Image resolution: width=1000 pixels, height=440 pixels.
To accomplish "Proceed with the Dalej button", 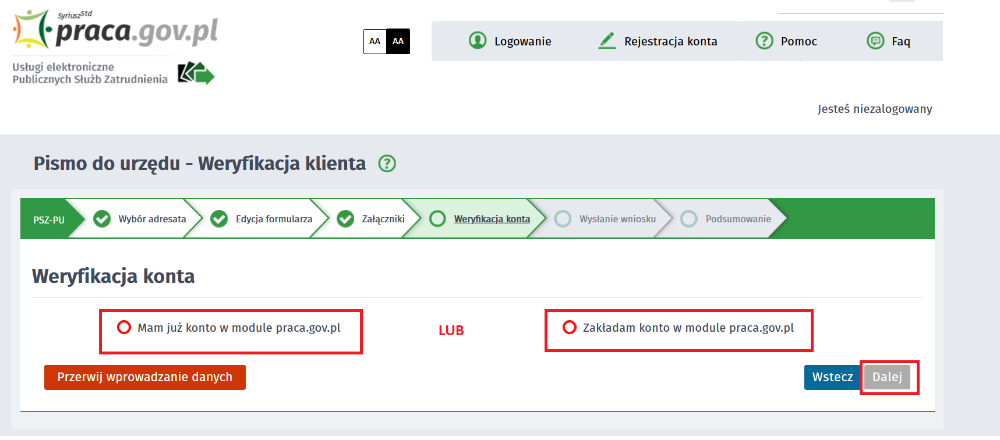I will coord(886,377).
